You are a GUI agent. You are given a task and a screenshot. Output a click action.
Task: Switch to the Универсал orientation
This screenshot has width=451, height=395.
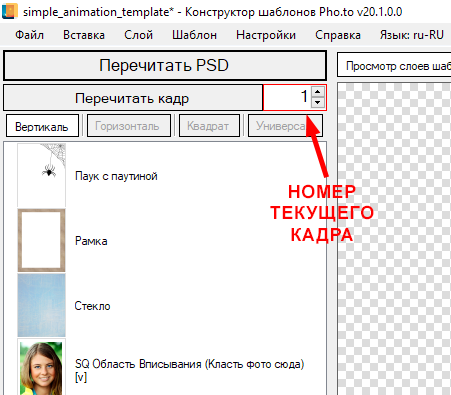click(x=285, y=126)
